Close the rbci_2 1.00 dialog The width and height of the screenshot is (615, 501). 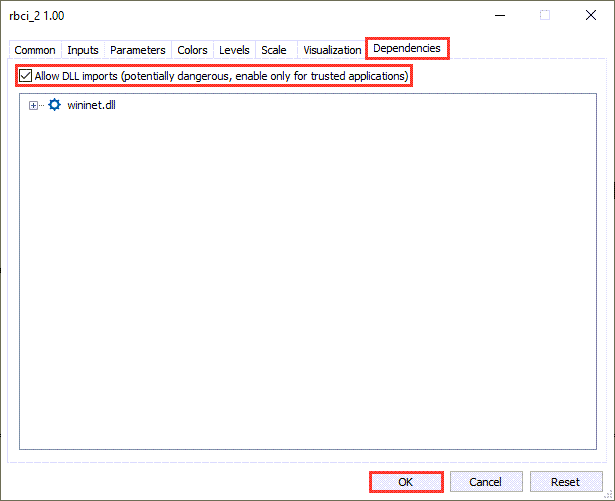(x=591, y=15)
